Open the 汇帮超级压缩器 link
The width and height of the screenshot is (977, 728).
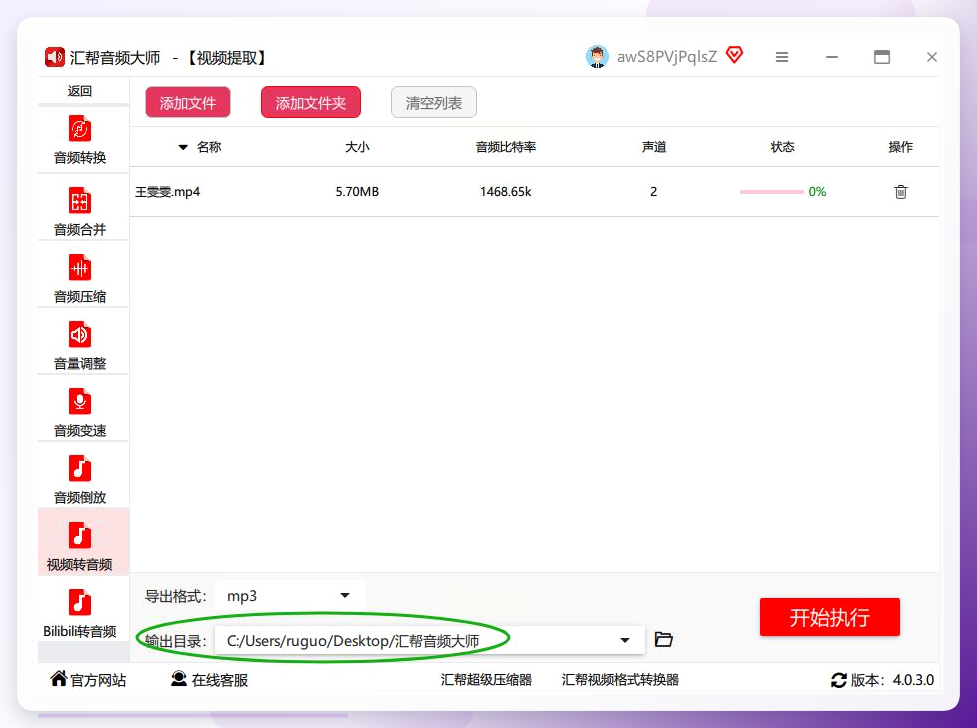pyautogui.click(x=486, y=679)
